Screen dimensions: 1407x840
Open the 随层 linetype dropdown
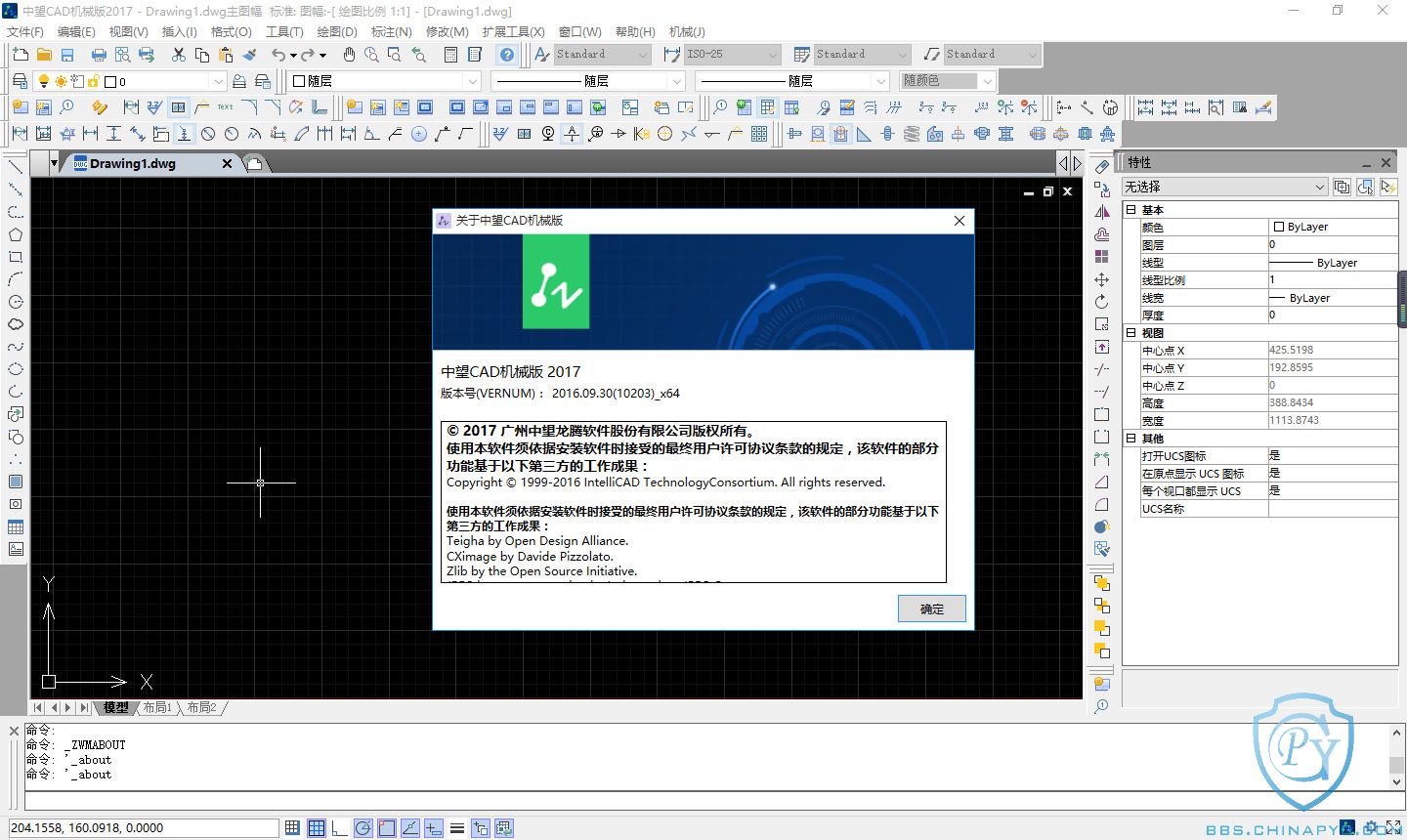click(587, 81)
